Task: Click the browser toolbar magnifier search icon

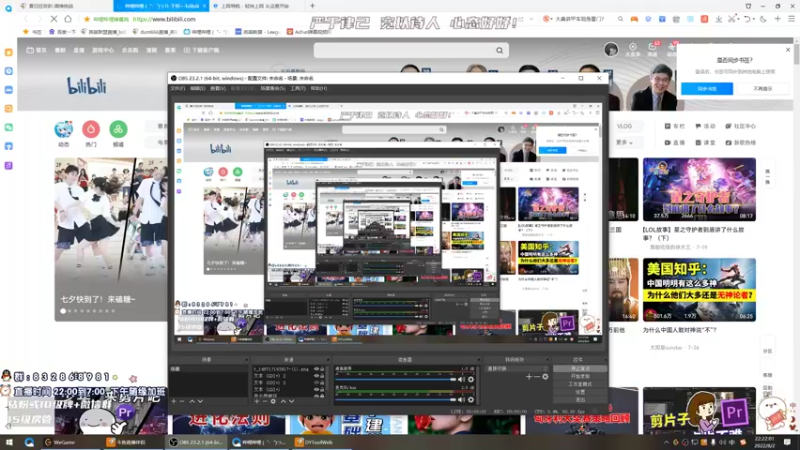Action: coord(620,19)
